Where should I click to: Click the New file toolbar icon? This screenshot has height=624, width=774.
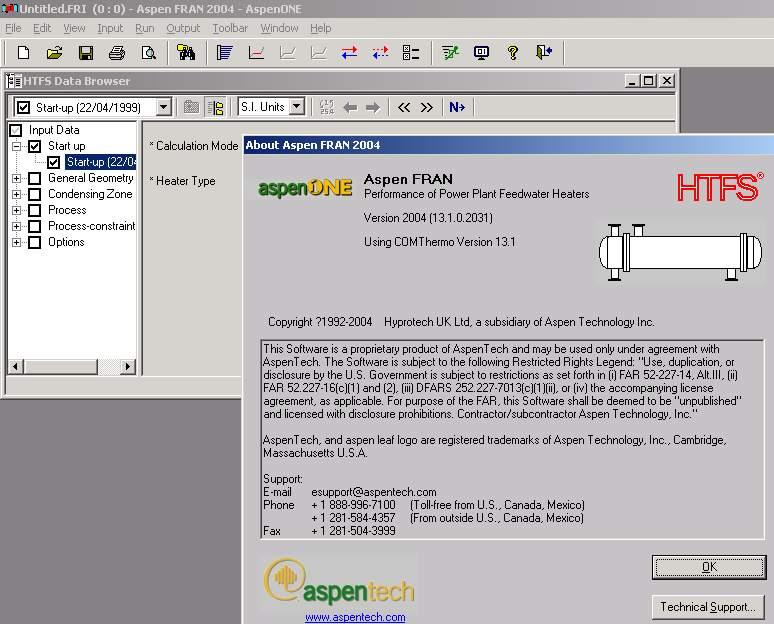pyautogui.click(x=23, y=52)
